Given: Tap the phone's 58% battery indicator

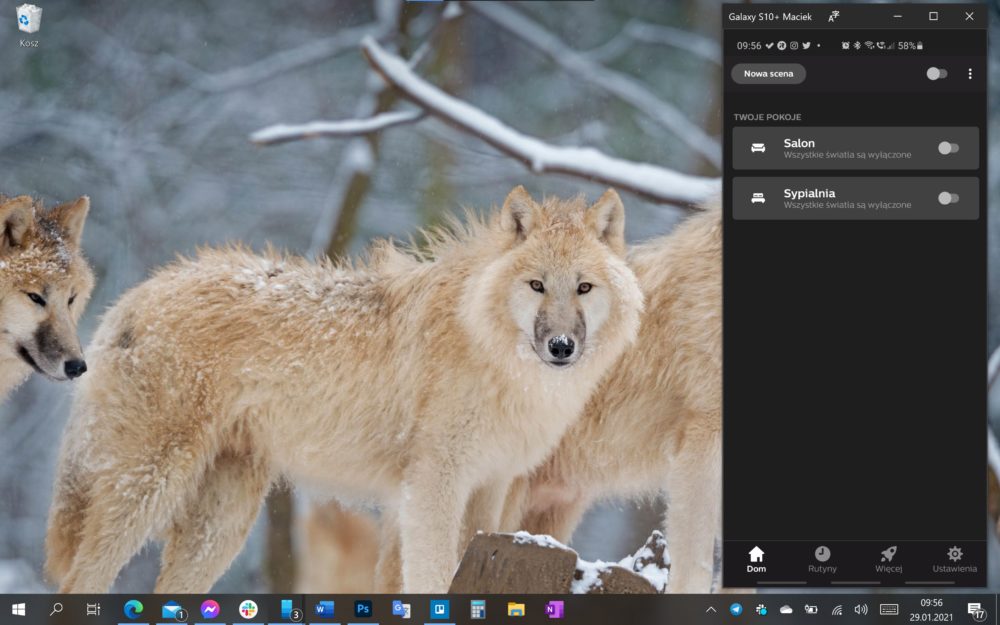Looking at the screenshot, I should tap(910, 46).
